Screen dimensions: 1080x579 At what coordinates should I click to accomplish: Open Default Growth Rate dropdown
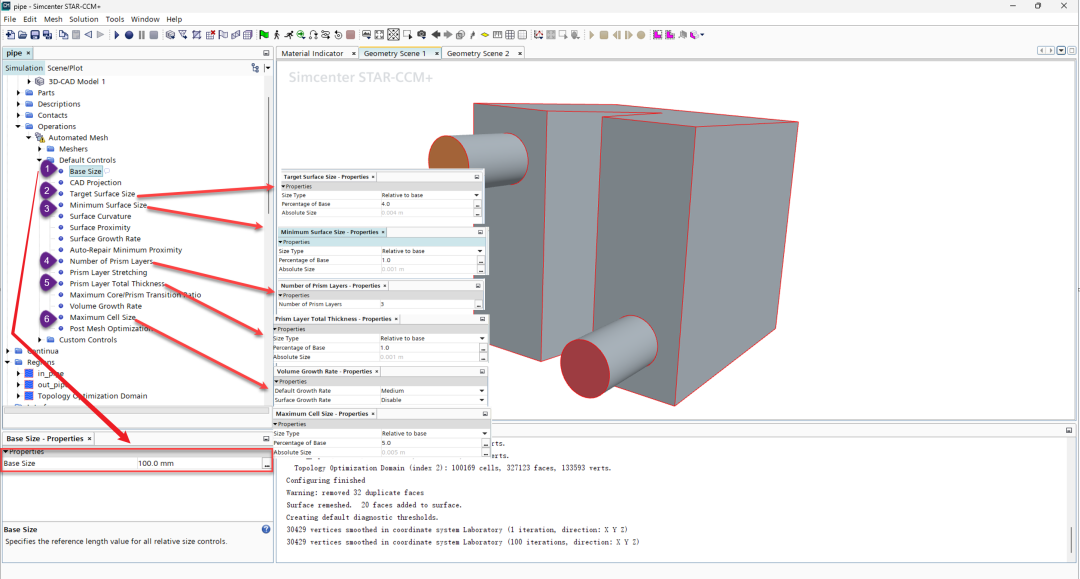481,390
